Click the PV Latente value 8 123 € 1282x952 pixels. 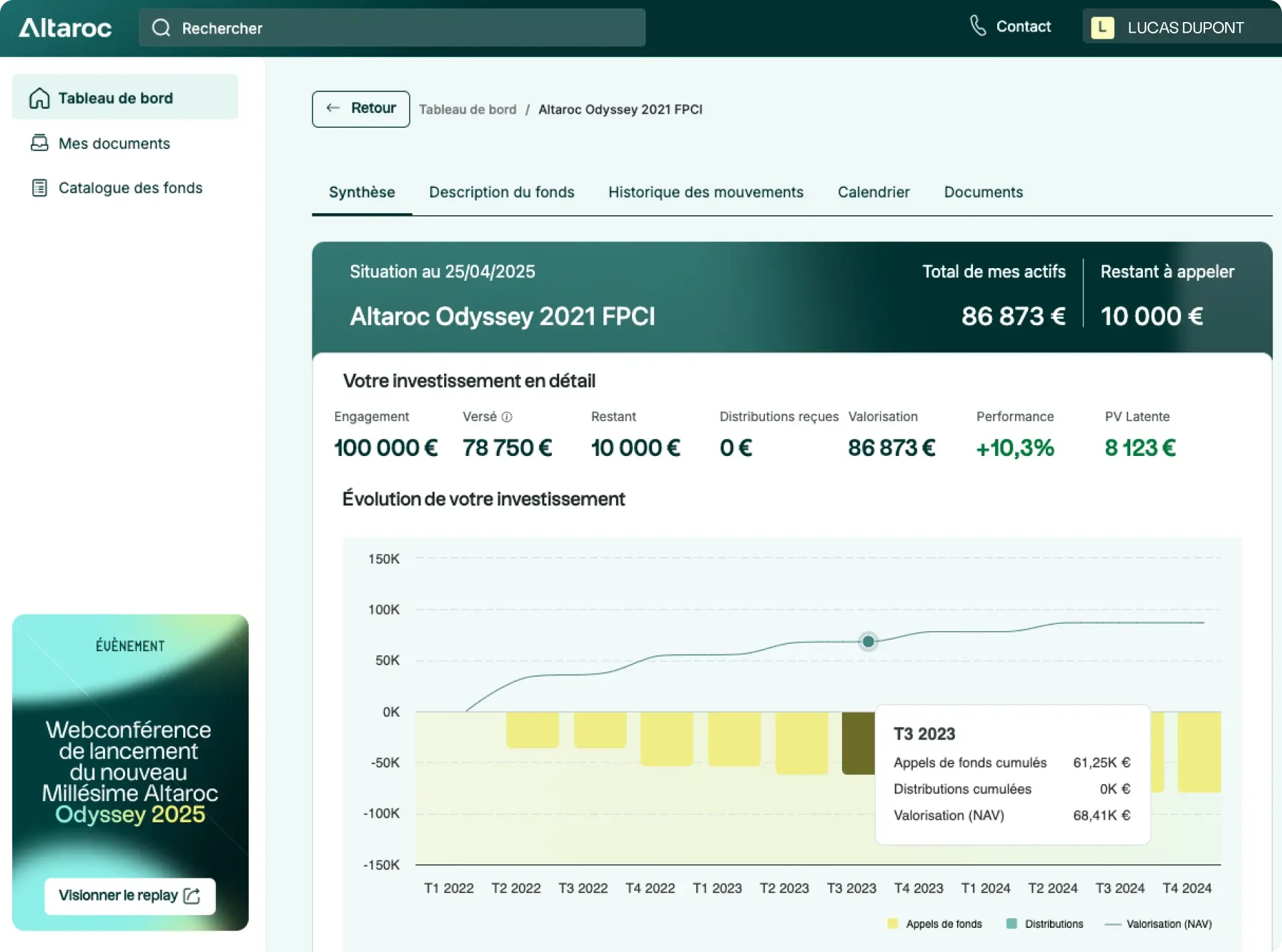(x=1140, y=447)
